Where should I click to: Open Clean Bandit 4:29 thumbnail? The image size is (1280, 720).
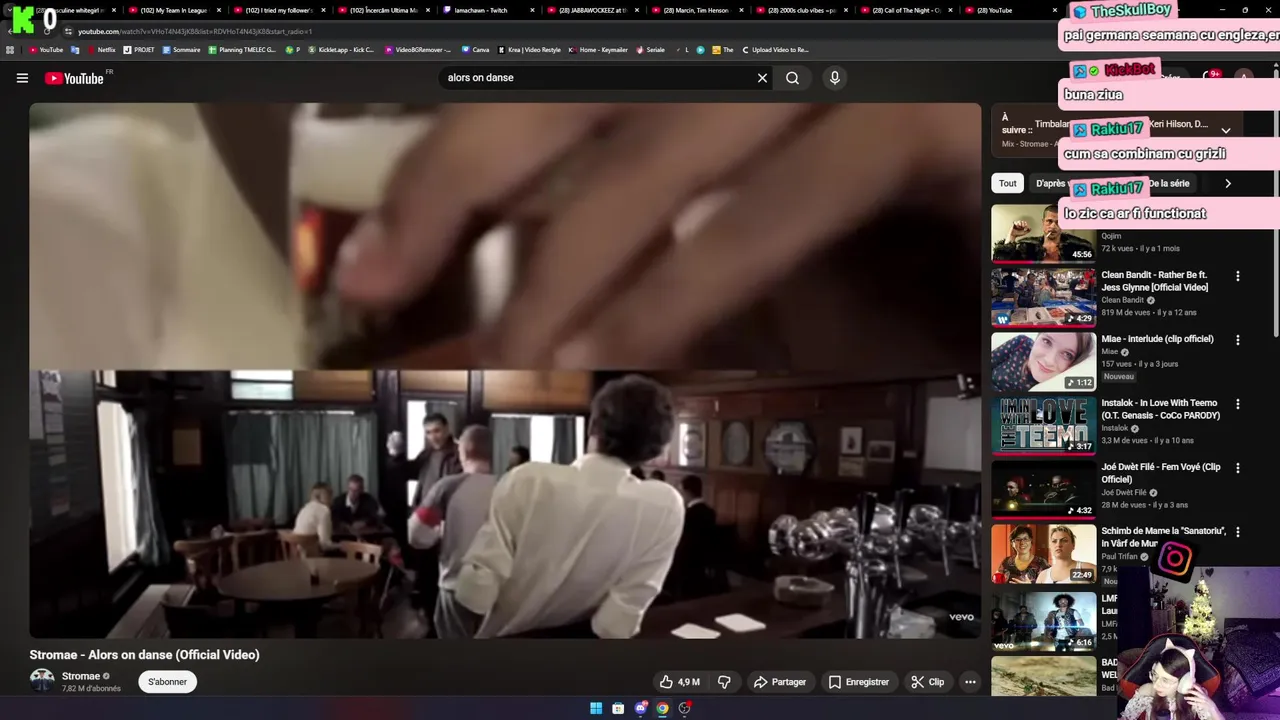pyautogui.click(x=1043, y=297)
